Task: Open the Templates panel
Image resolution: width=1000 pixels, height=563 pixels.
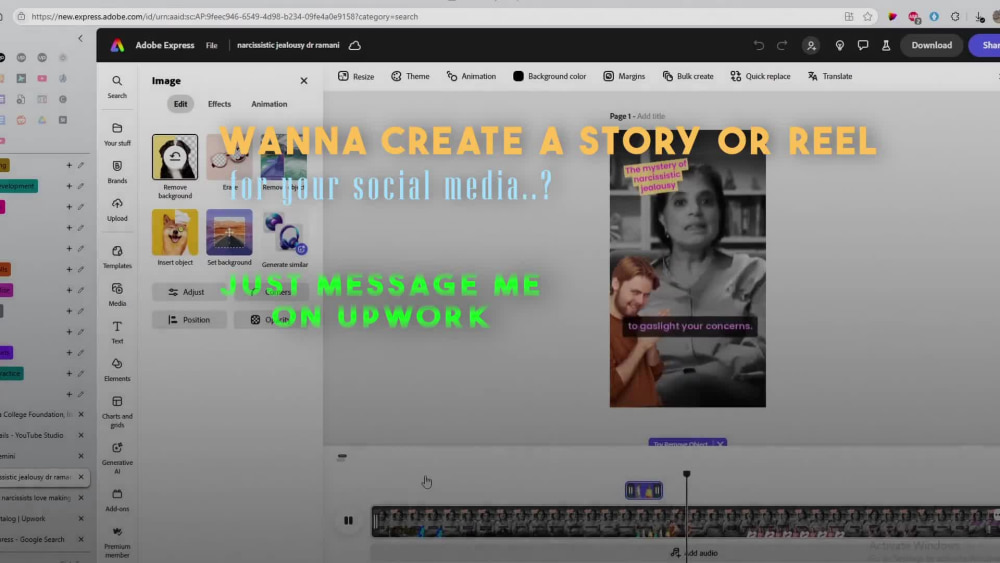Action: [117, 257]
